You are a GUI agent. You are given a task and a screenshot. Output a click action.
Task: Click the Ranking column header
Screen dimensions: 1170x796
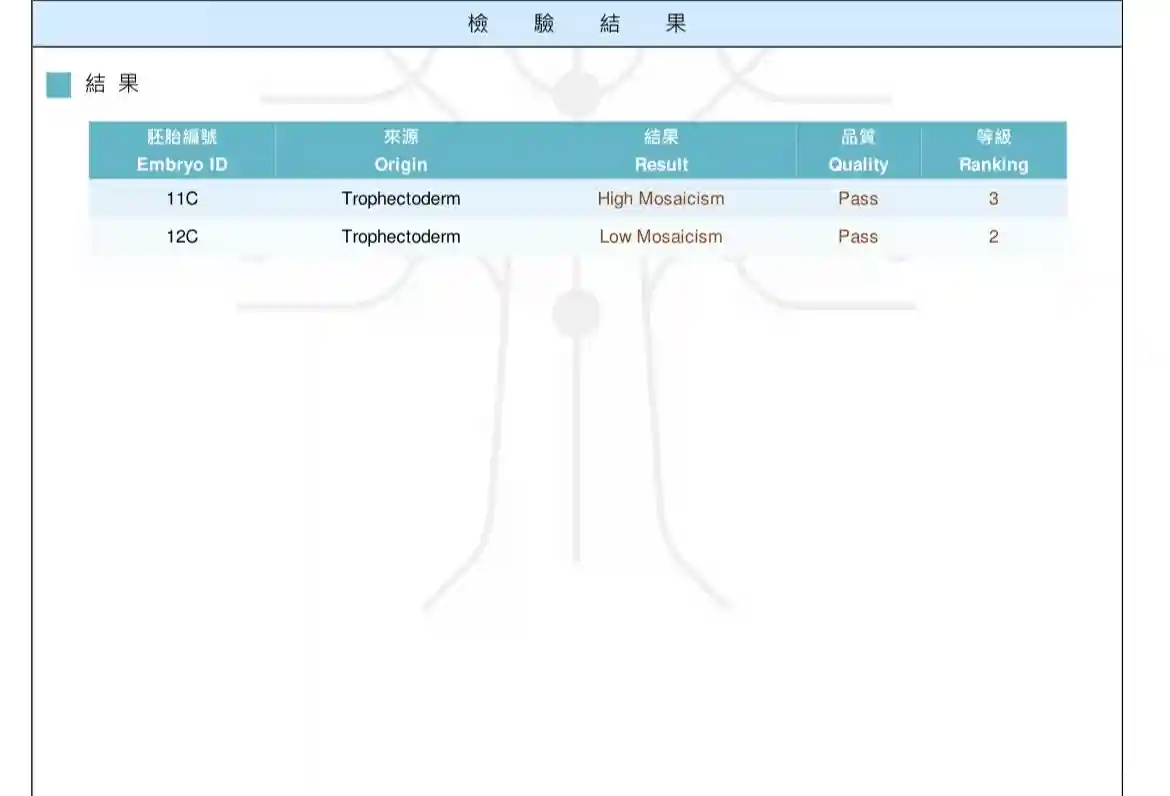993,164
